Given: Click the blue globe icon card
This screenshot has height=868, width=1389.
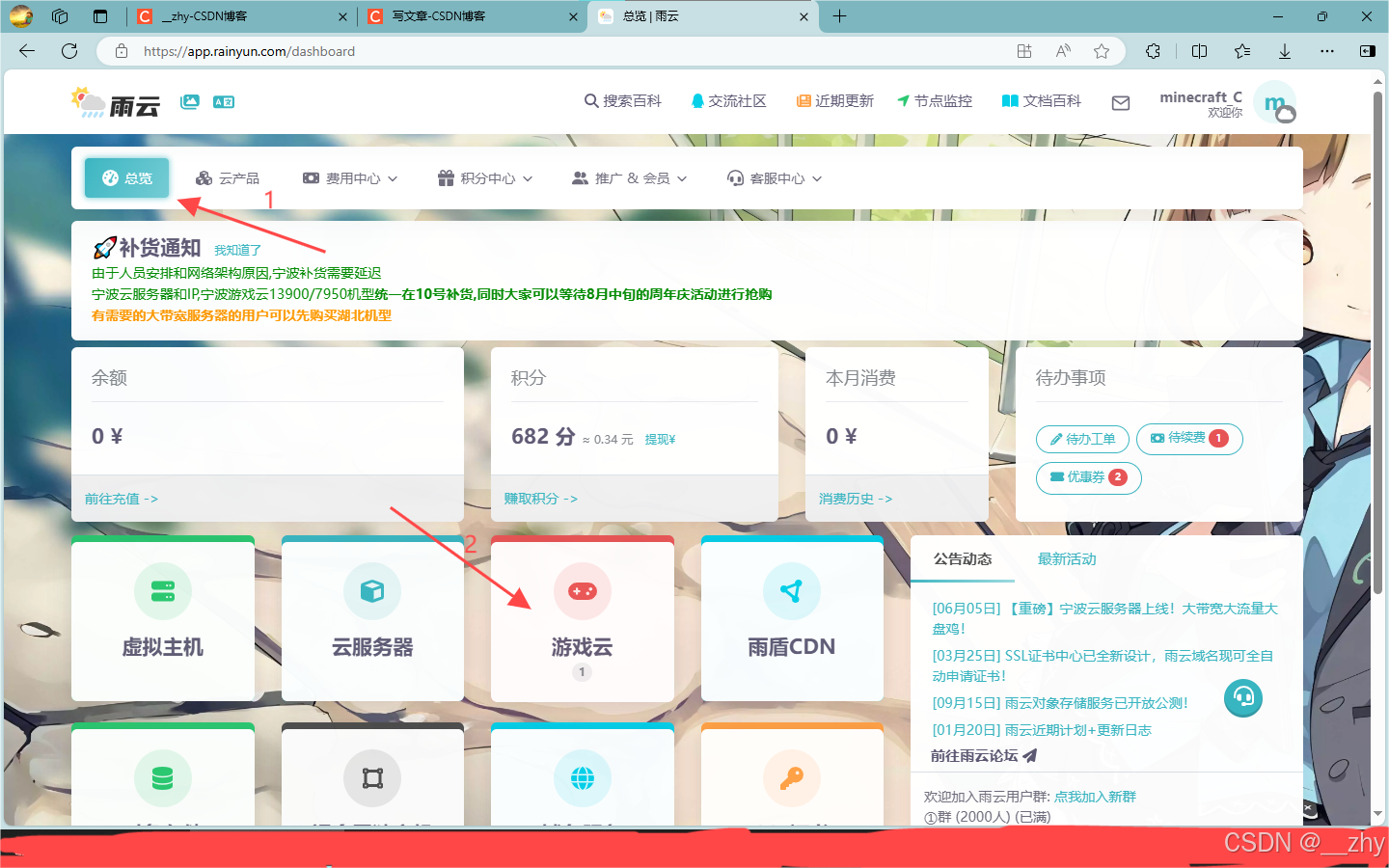Looking at the screenshot, I should point(582,774).
